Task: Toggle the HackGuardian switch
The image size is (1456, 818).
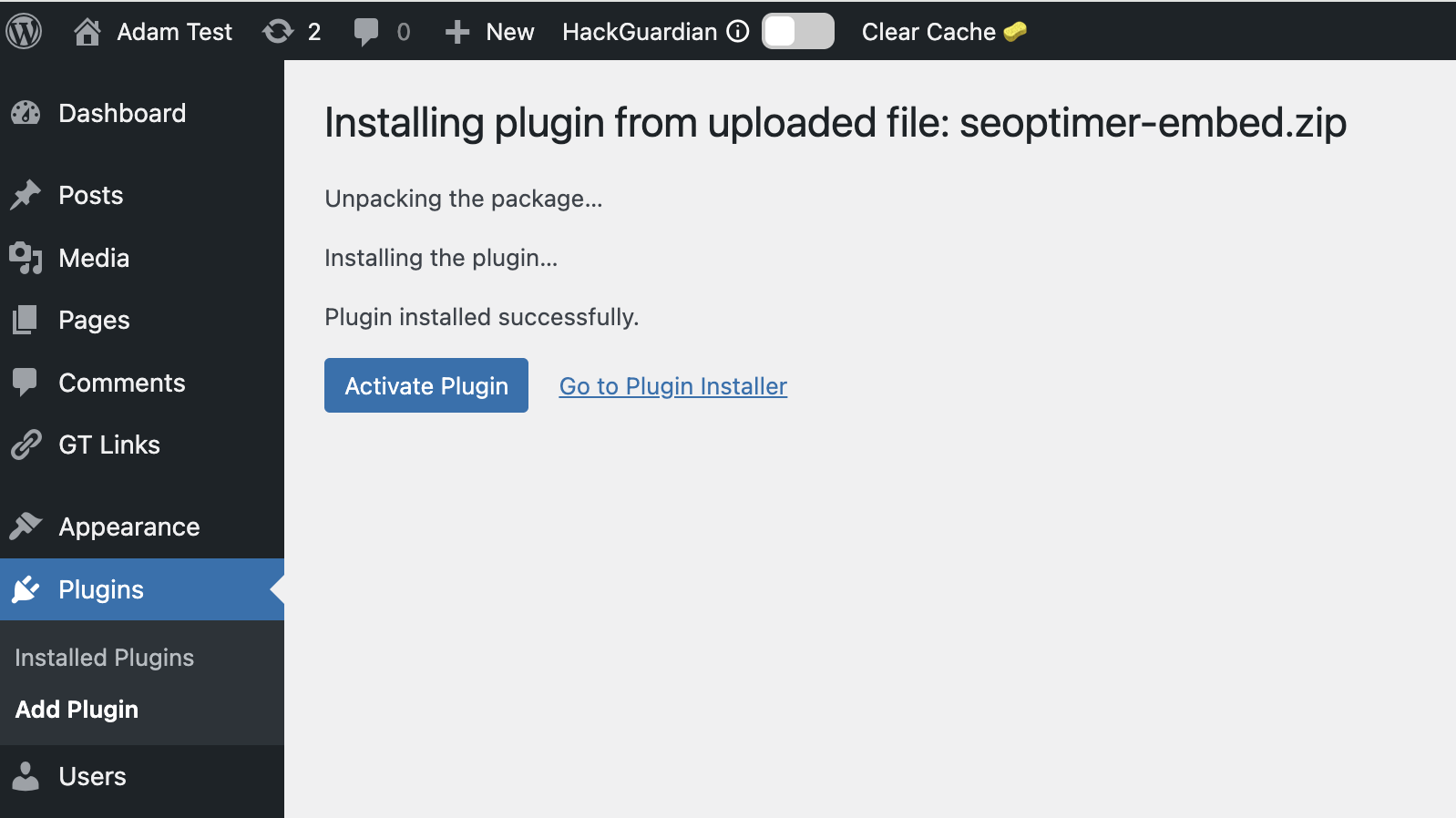Action: pyautogui.click(x=797, y=32)
